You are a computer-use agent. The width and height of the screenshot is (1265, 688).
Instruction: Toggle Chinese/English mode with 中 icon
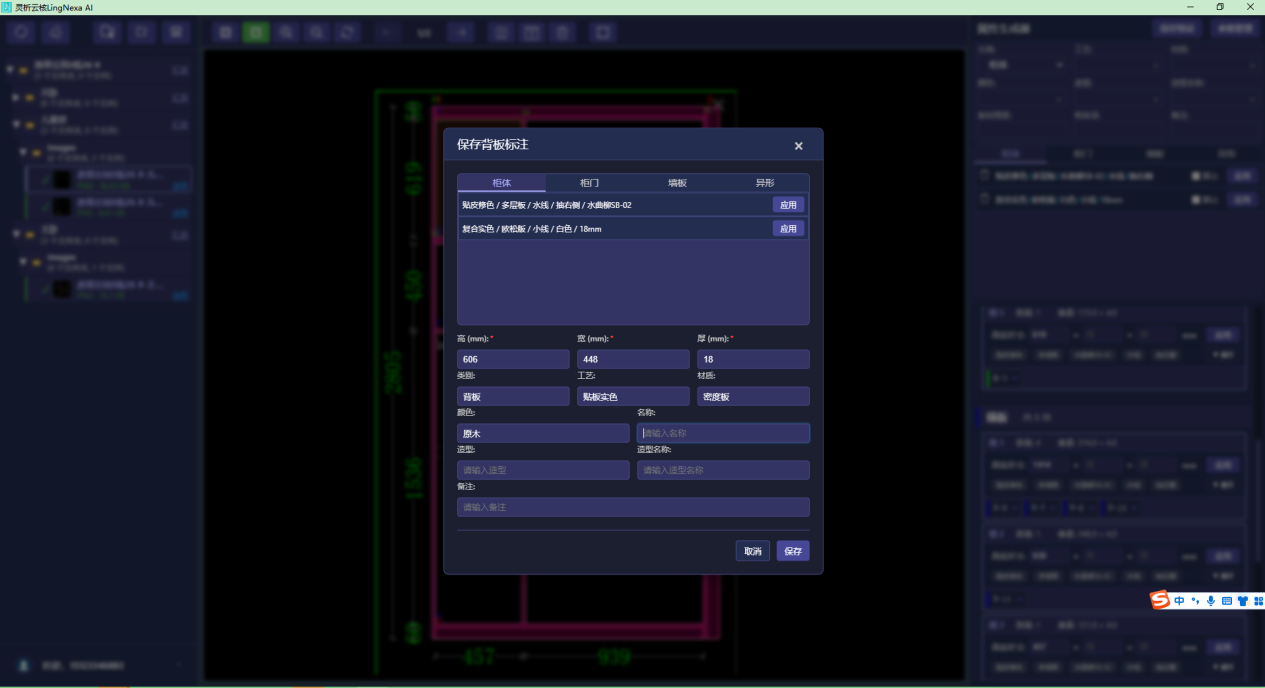click(x=1180, y=601)
